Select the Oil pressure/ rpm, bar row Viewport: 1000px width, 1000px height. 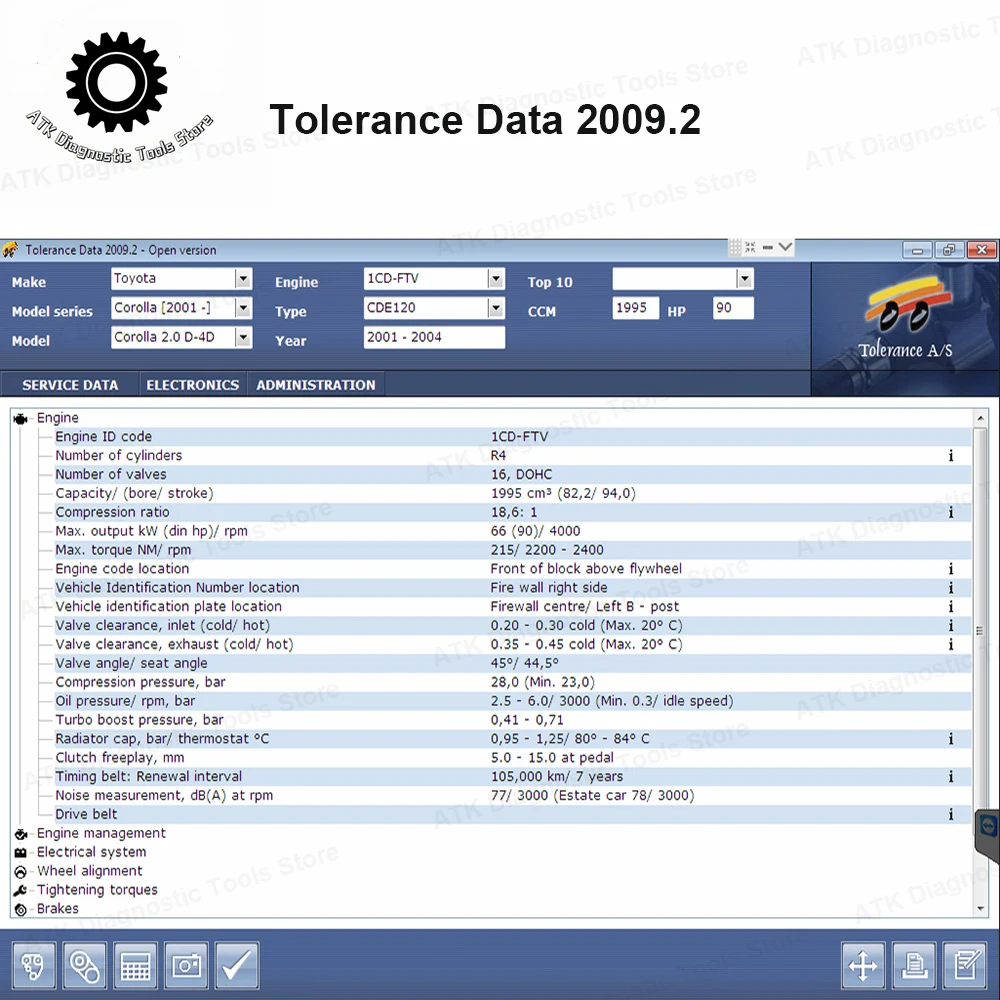click(513, 701)
